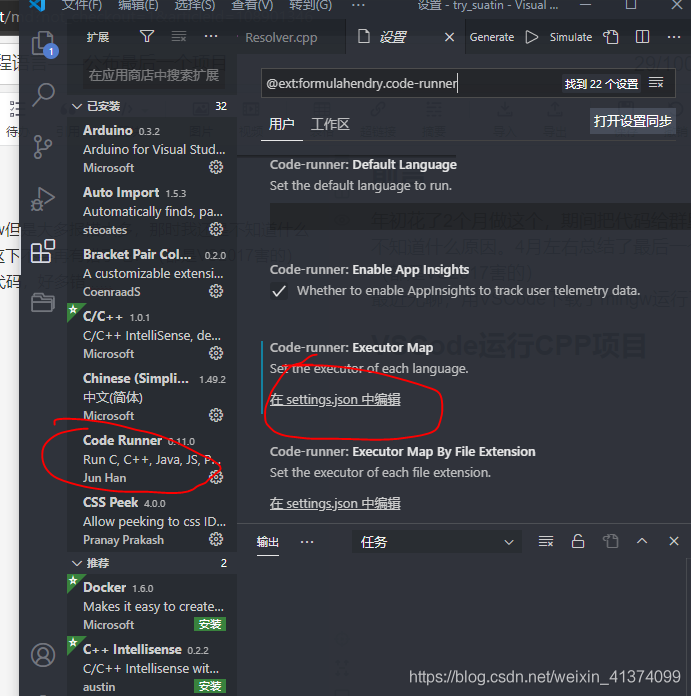
Task: Open Source Control view in activity bar
Action: point(43,147)
